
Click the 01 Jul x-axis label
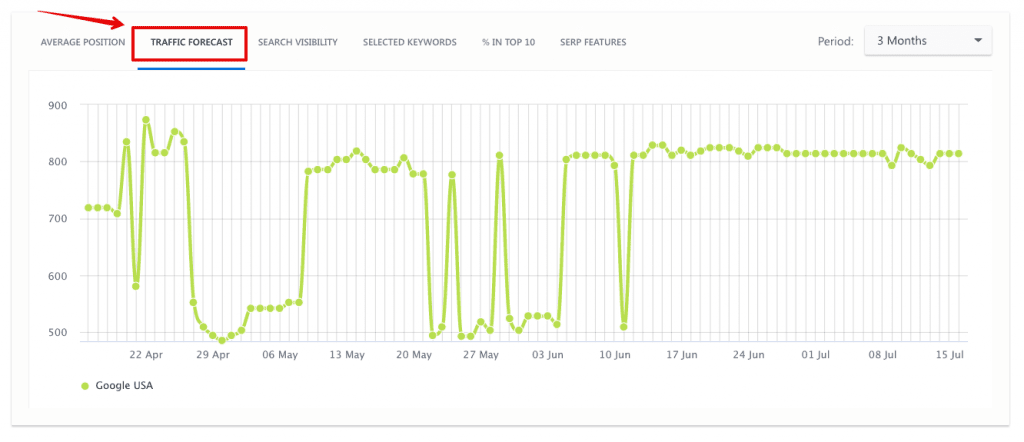point(816,355)
